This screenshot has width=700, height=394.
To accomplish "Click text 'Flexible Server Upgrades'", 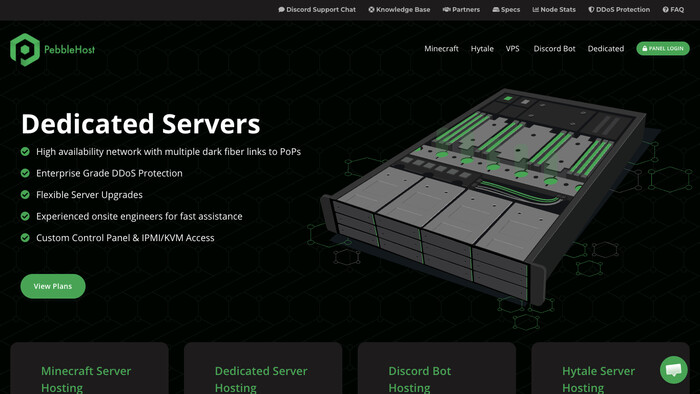I will [89, 195].
